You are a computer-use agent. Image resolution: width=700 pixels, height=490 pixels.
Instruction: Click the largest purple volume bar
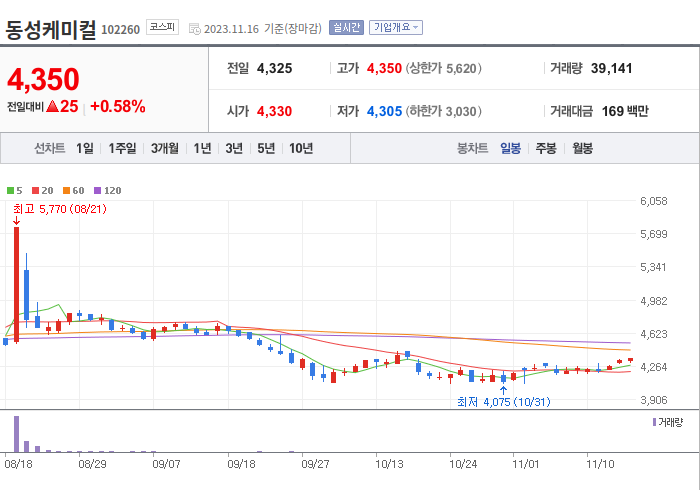[17, 434]
